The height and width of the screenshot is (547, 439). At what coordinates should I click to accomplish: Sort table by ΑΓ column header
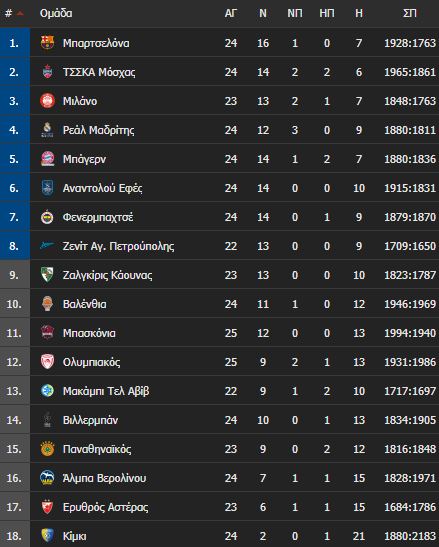click(x=231, y=13)
